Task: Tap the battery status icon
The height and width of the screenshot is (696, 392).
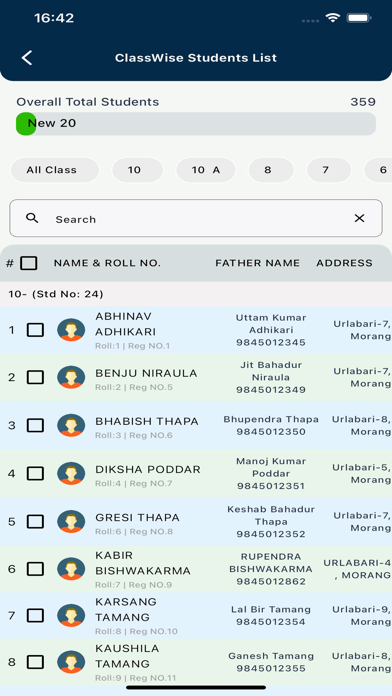Action: point(359,18)
